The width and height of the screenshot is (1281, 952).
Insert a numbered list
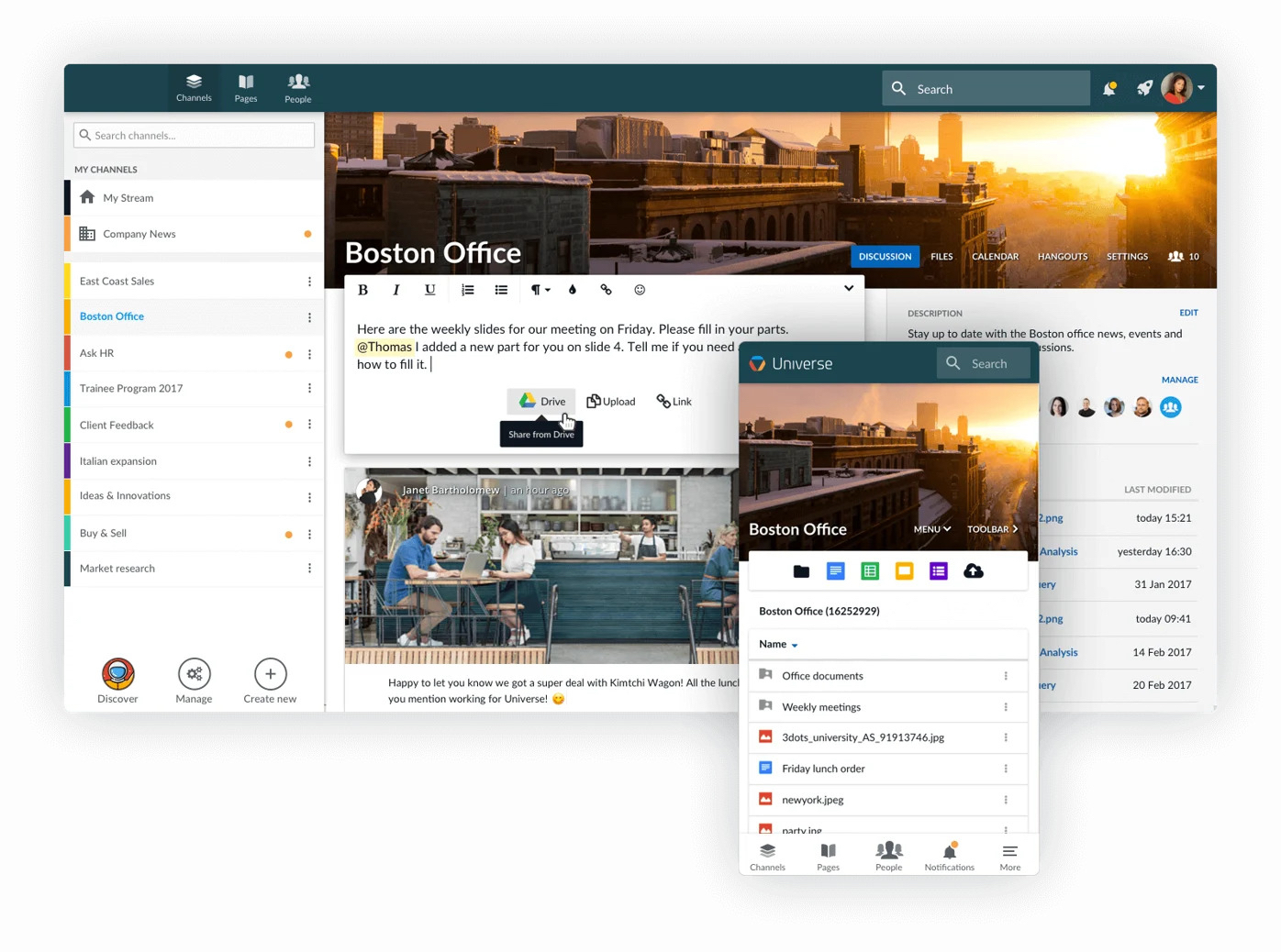coord(468,290)
